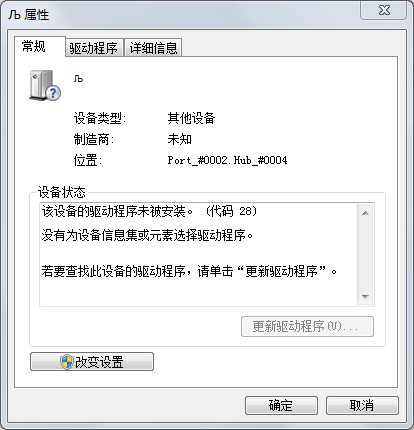The image size is (414, 430).
Task: Open the 驱动程序 tab
Action: (94, 48)
